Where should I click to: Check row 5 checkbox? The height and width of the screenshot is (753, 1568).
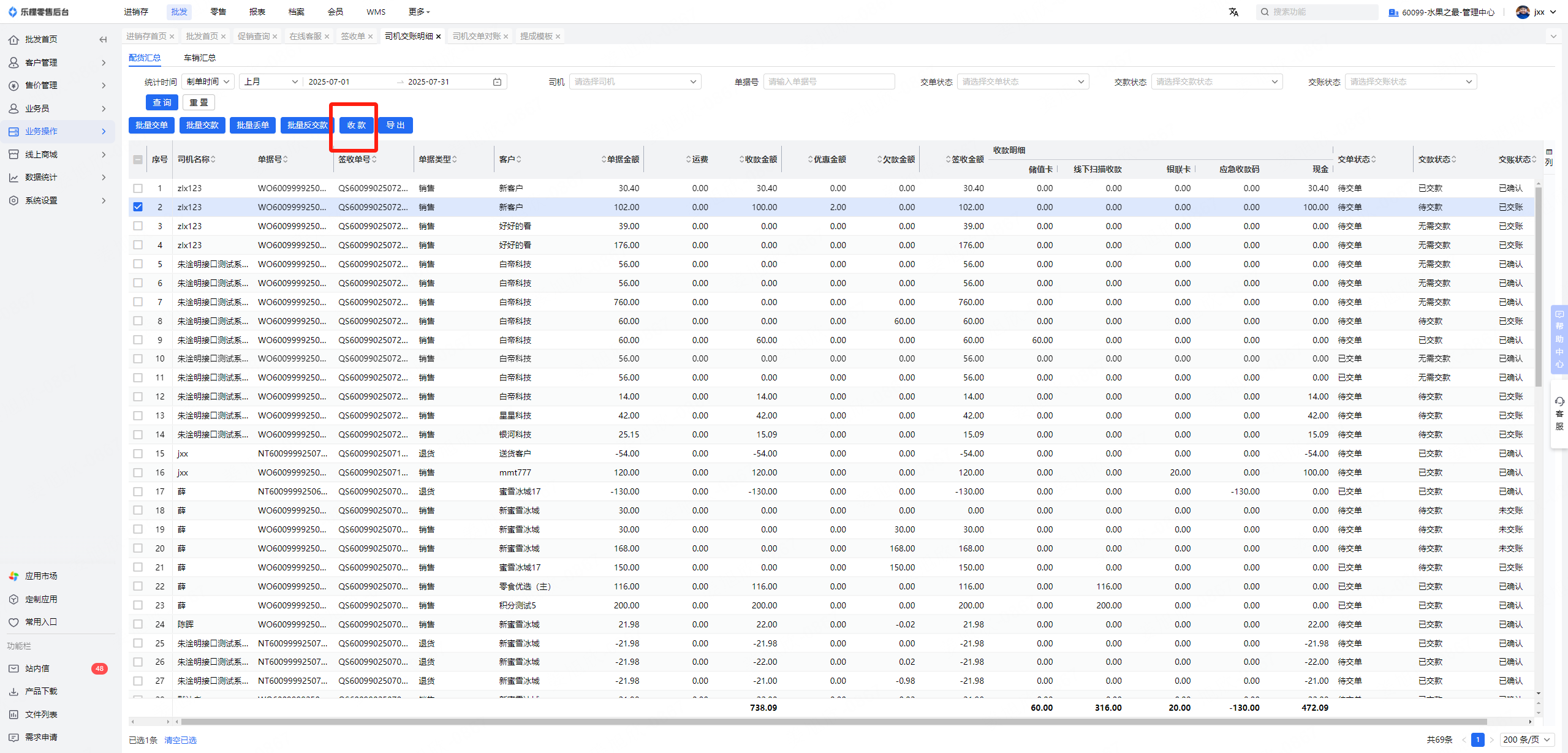click(138, 264)
